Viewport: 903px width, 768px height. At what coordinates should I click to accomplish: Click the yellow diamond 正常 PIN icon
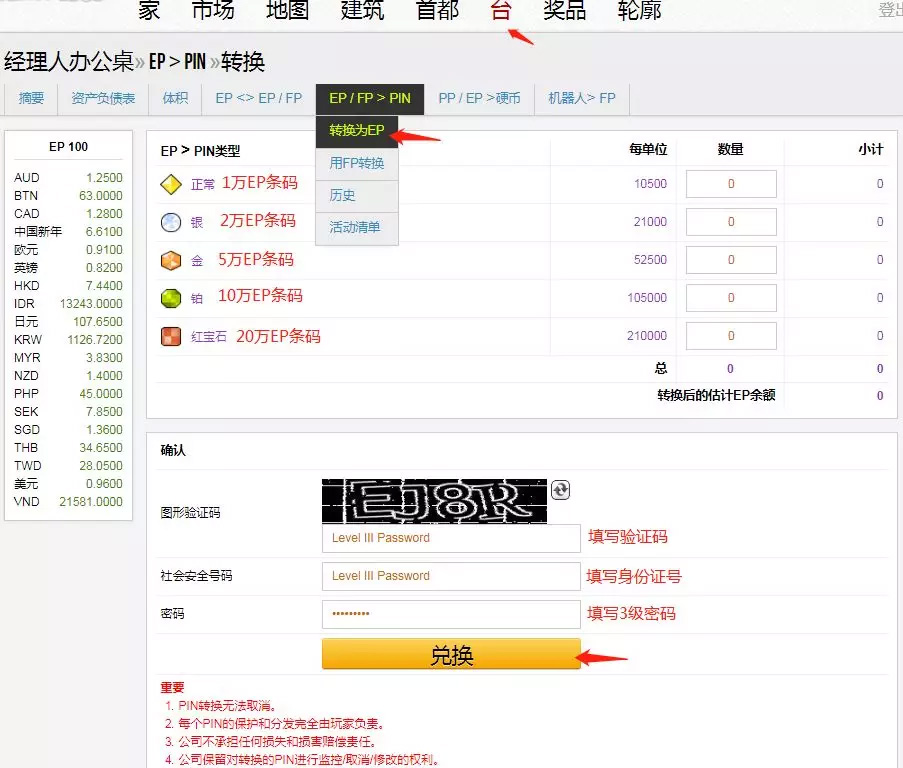171,184
